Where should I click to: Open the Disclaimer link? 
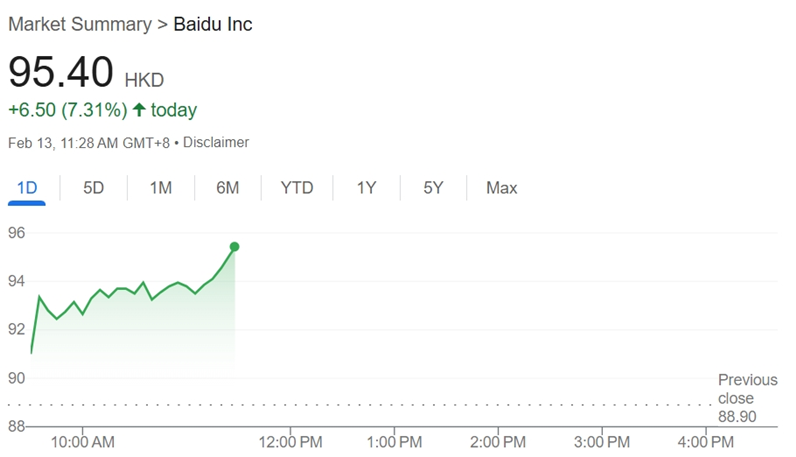(216, 142)
